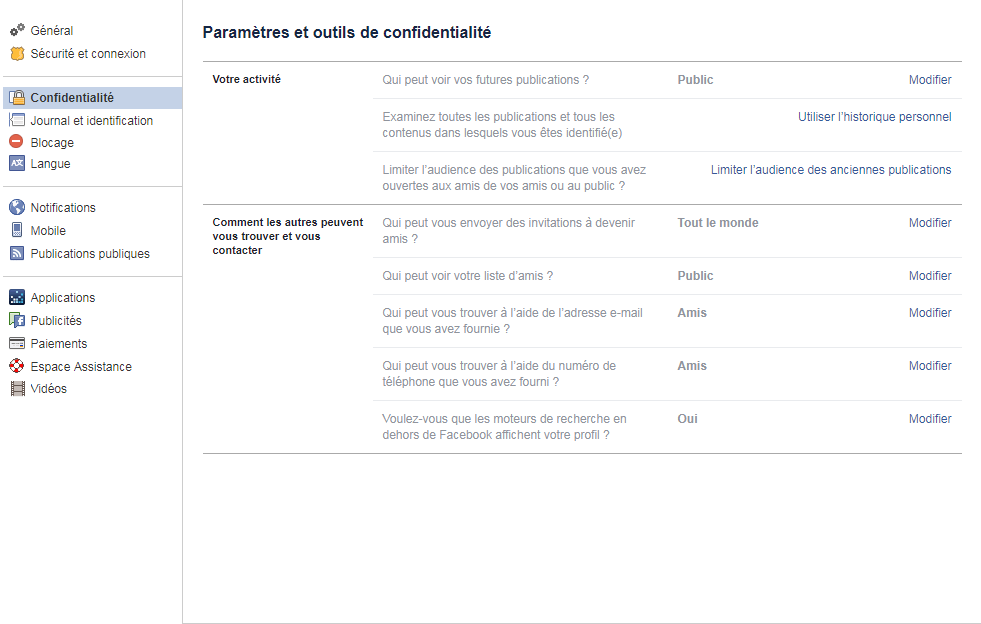Go to Publicités settings
This screenshot has height=624, width=981.
coord(56,321)
